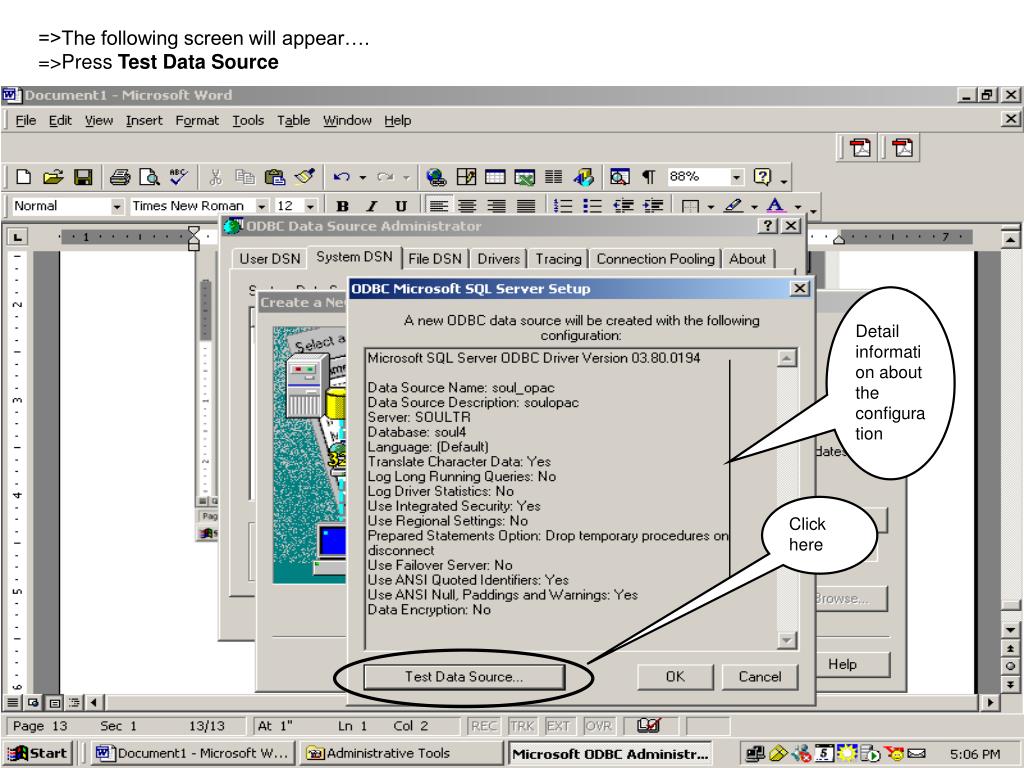Open the Tables and Borders icon
This screenshot has width=1024, height=768.
click(x=466, y=177)
